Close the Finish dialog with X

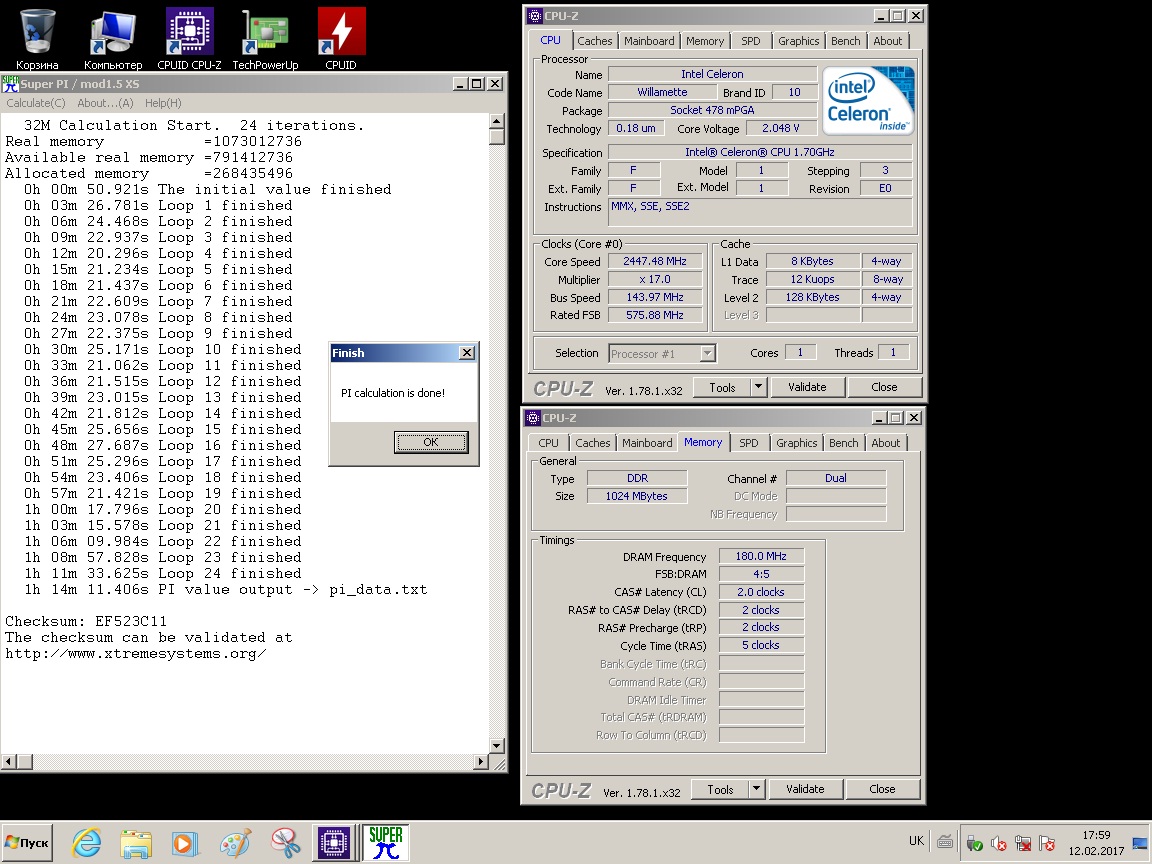point(467,353)
